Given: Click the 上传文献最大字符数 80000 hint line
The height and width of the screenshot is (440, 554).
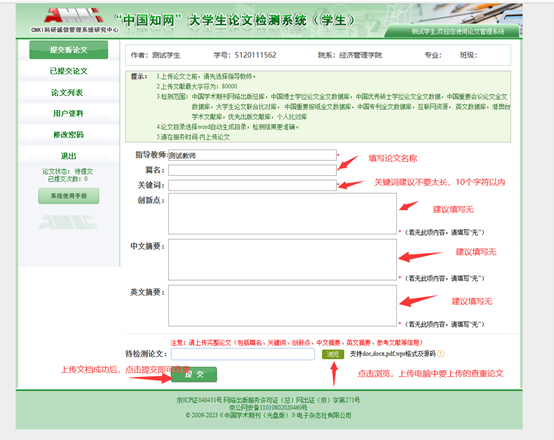Looking at the screenshot, I should pos(197,86).
